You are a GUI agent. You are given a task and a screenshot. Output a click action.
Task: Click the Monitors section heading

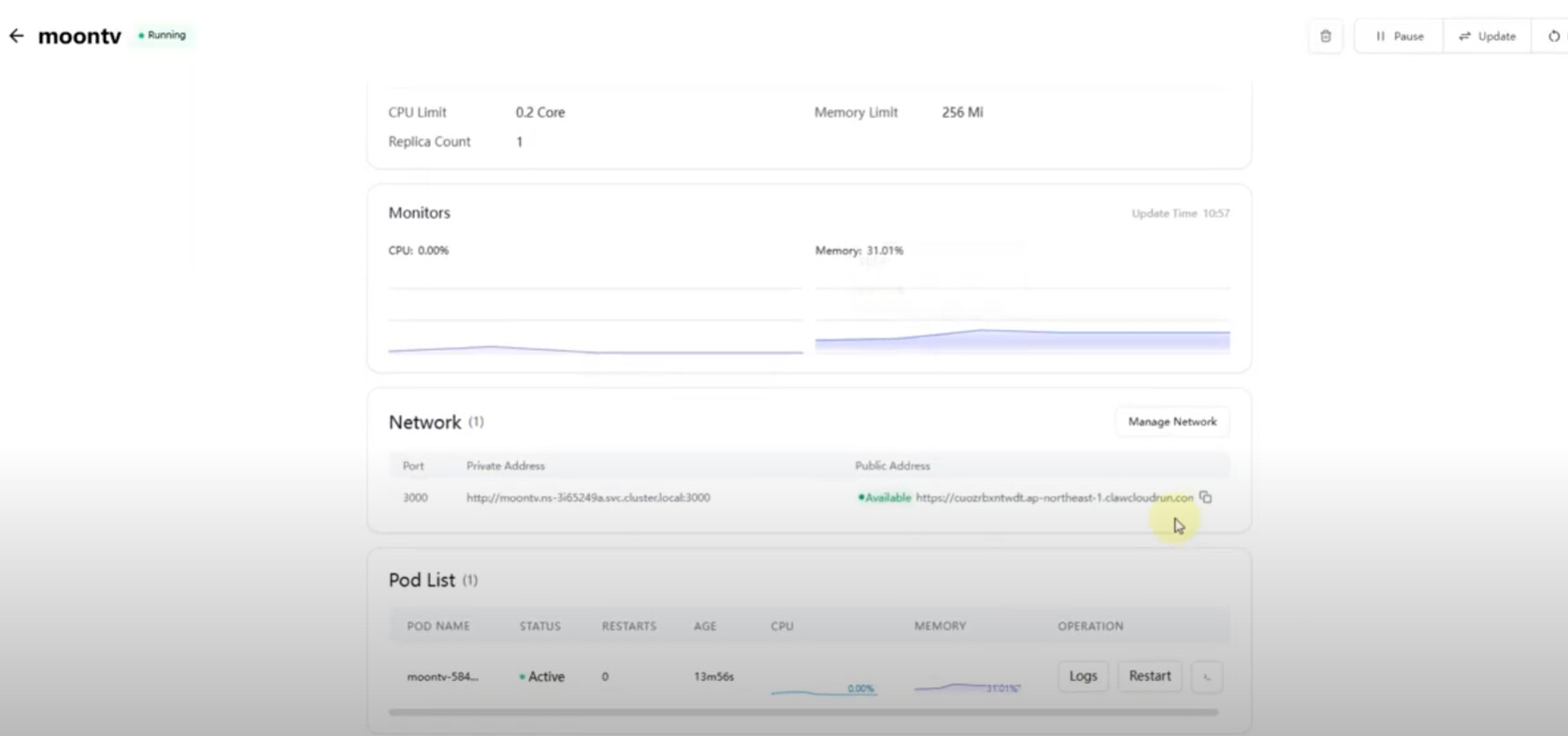tap(420, 213)
